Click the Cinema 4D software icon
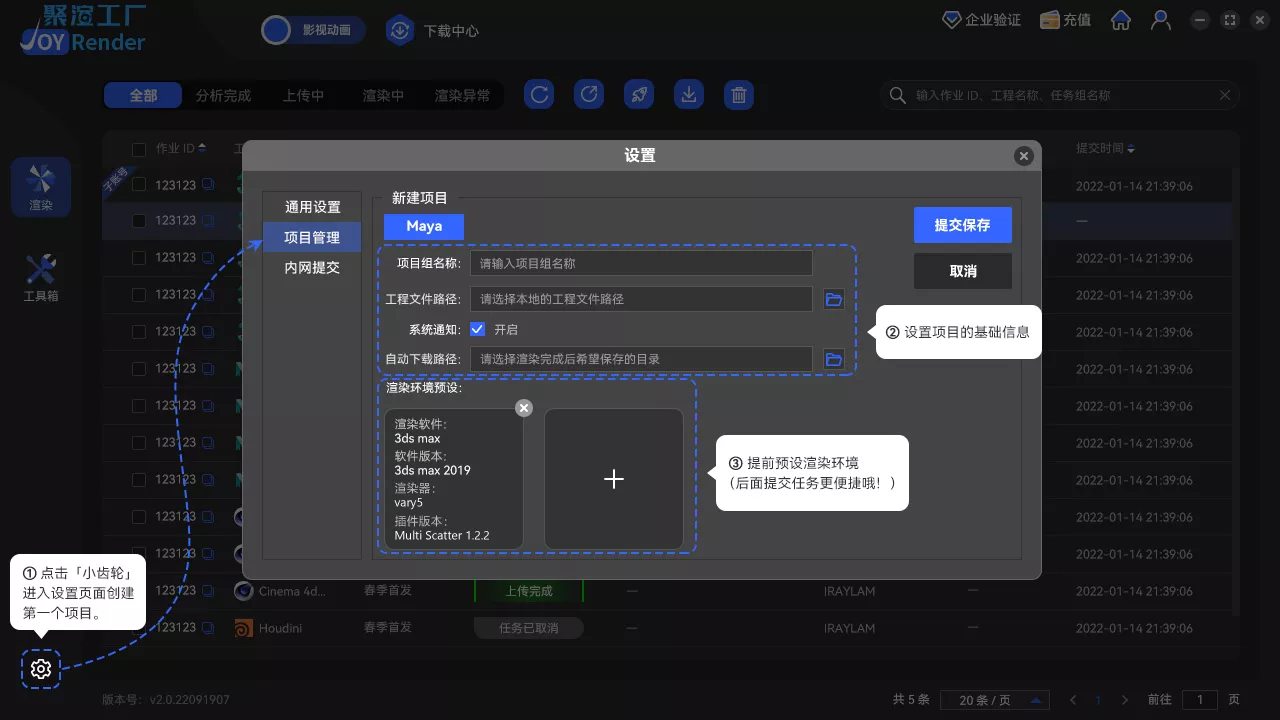 pyautogui.click(x=243, y=591)
